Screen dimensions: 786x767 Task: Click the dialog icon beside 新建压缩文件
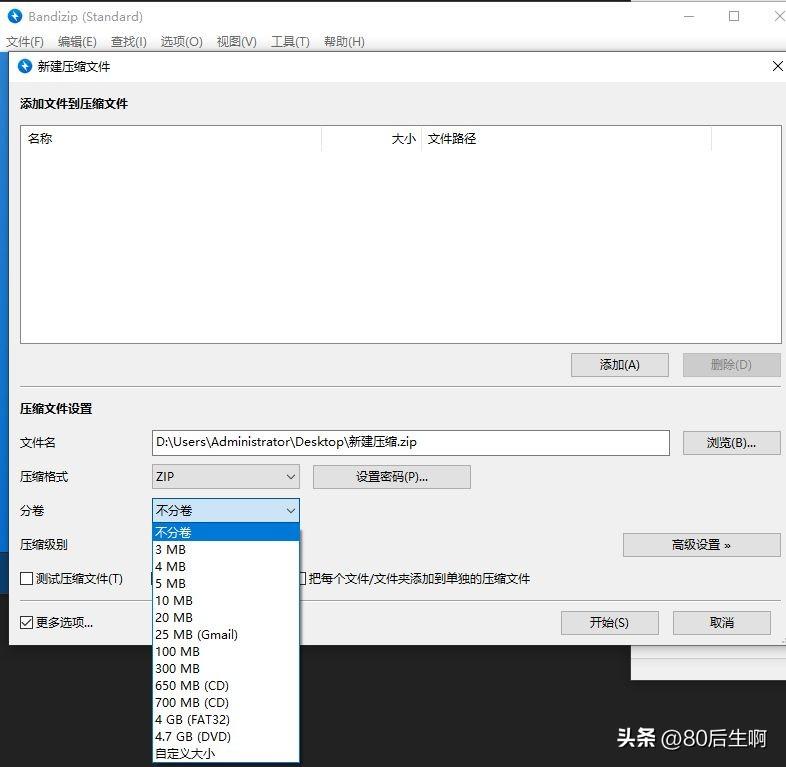pos(25,66)
